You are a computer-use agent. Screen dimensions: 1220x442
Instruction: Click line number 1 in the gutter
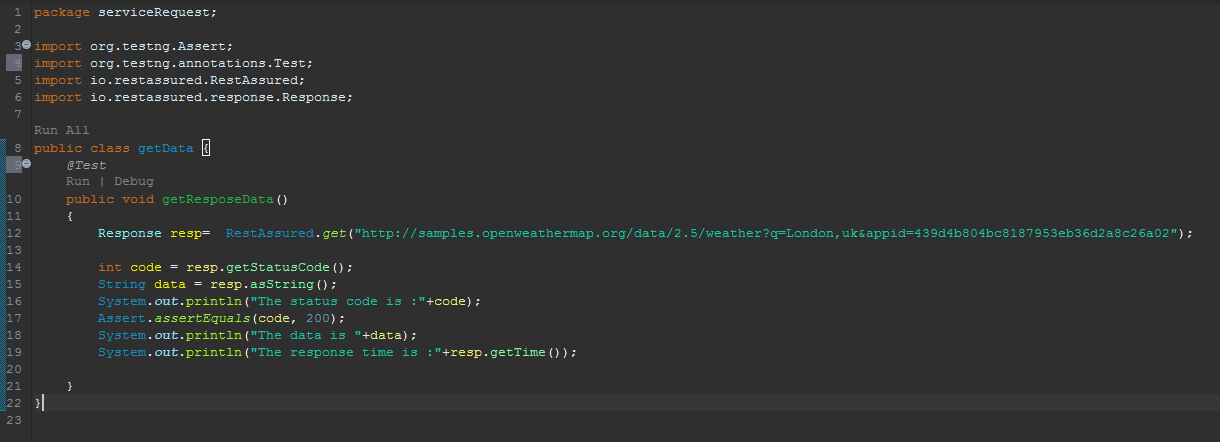tap(18, 12)
